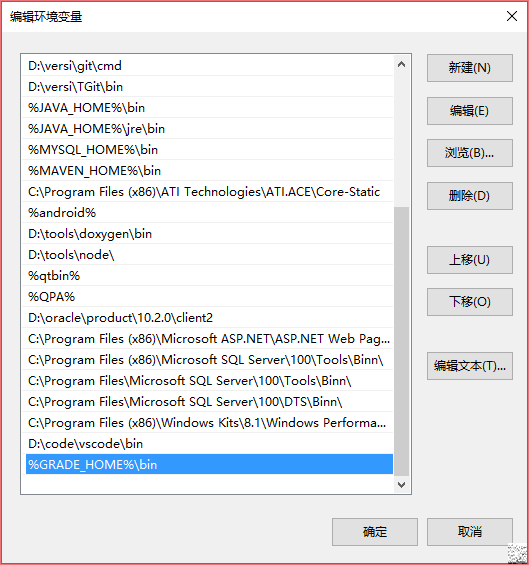Select the D:\code\vscode\bin entry
Screen dimensions: 529x565
click(x=208, y=444)
